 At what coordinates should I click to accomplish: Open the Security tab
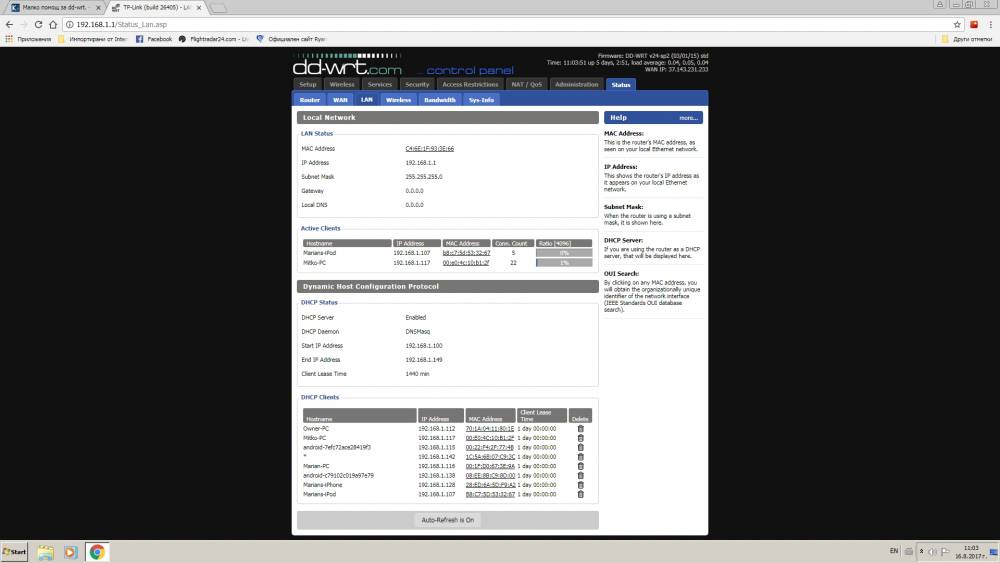417,84
